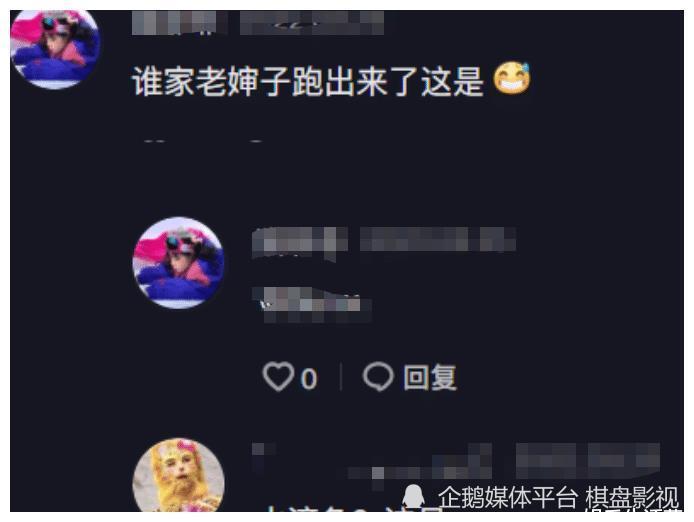Click the like count 0

pos(309,379)
